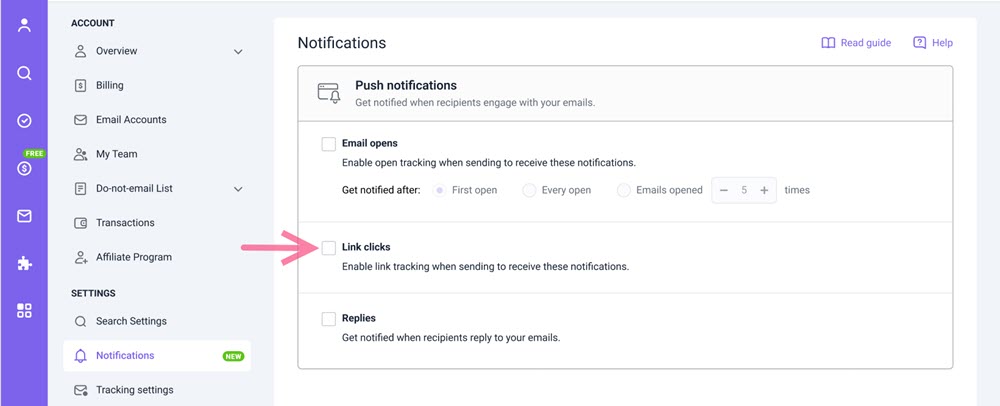The image size is (1000, 406).
Task: Open the envelope icon in purple sidebar
Action: point(24,216)
